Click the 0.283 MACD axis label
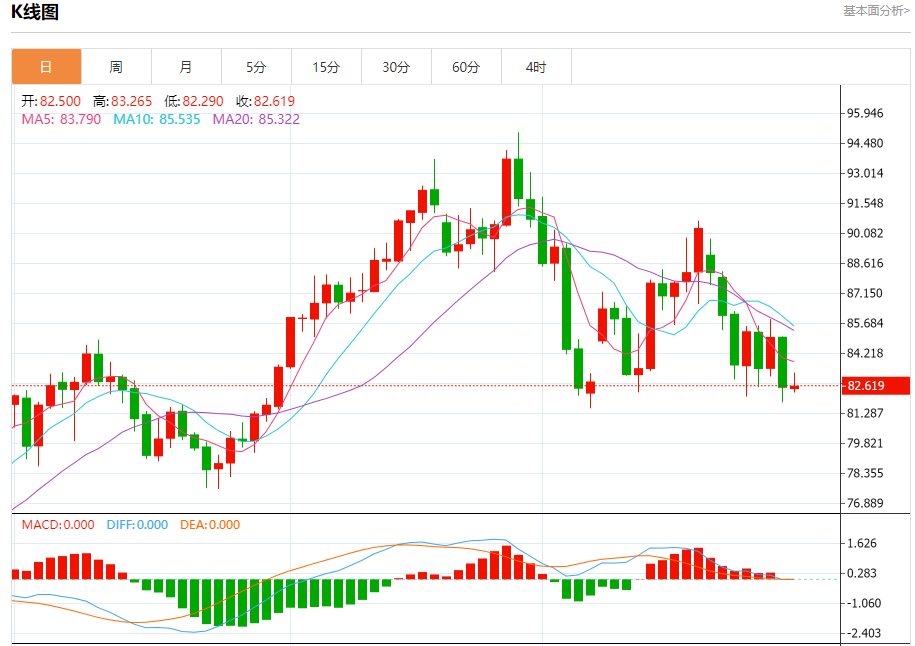The height and width of the screenshot is (646, 915). [x=862, y=573]
